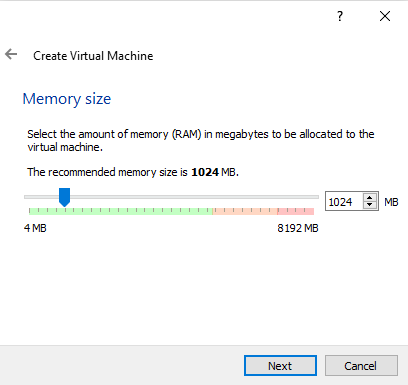Proceed by clicking the Next button
The width and height of the screenshot is (408, 385).
280,366
